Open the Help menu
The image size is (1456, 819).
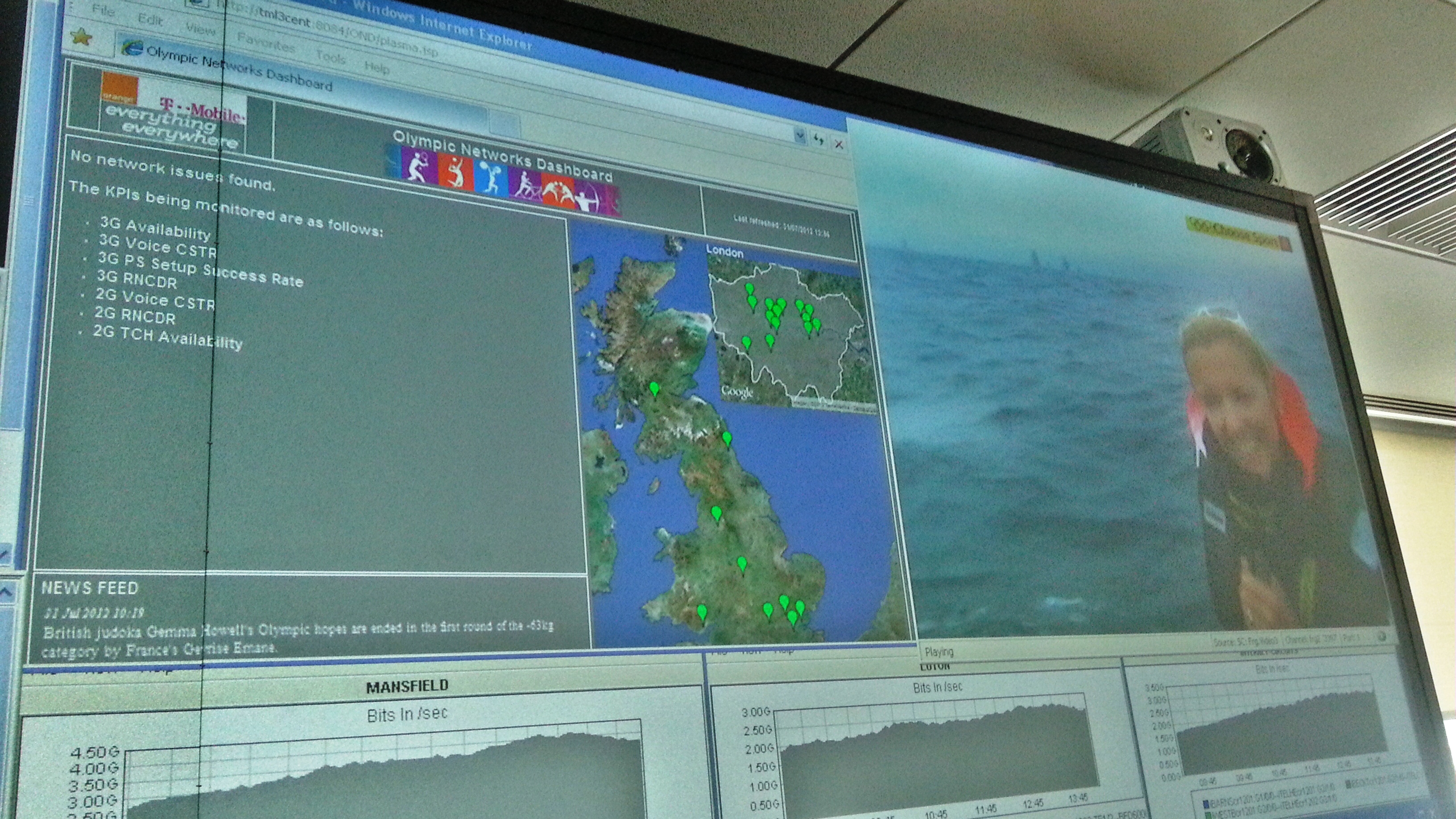point(376,67)
